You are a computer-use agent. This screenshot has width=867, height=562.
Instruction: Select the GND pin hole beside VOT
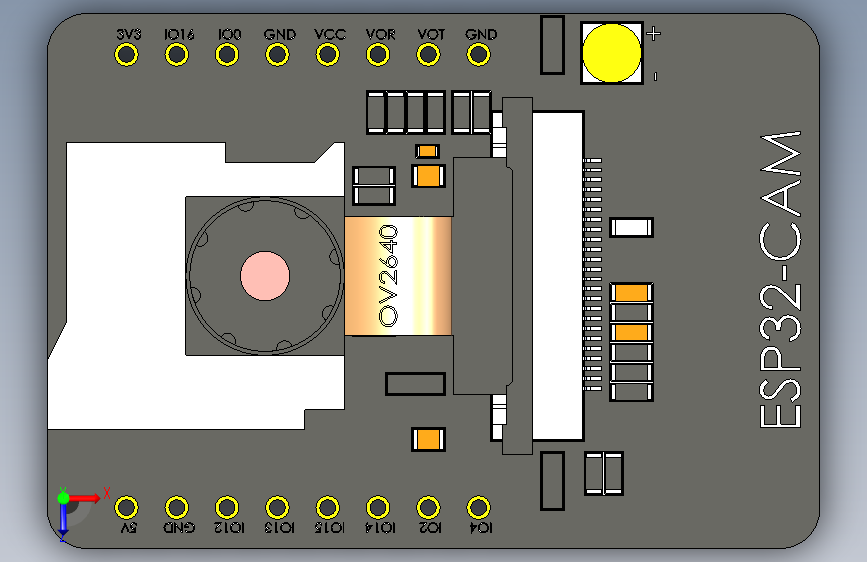(x=478, y=55)
